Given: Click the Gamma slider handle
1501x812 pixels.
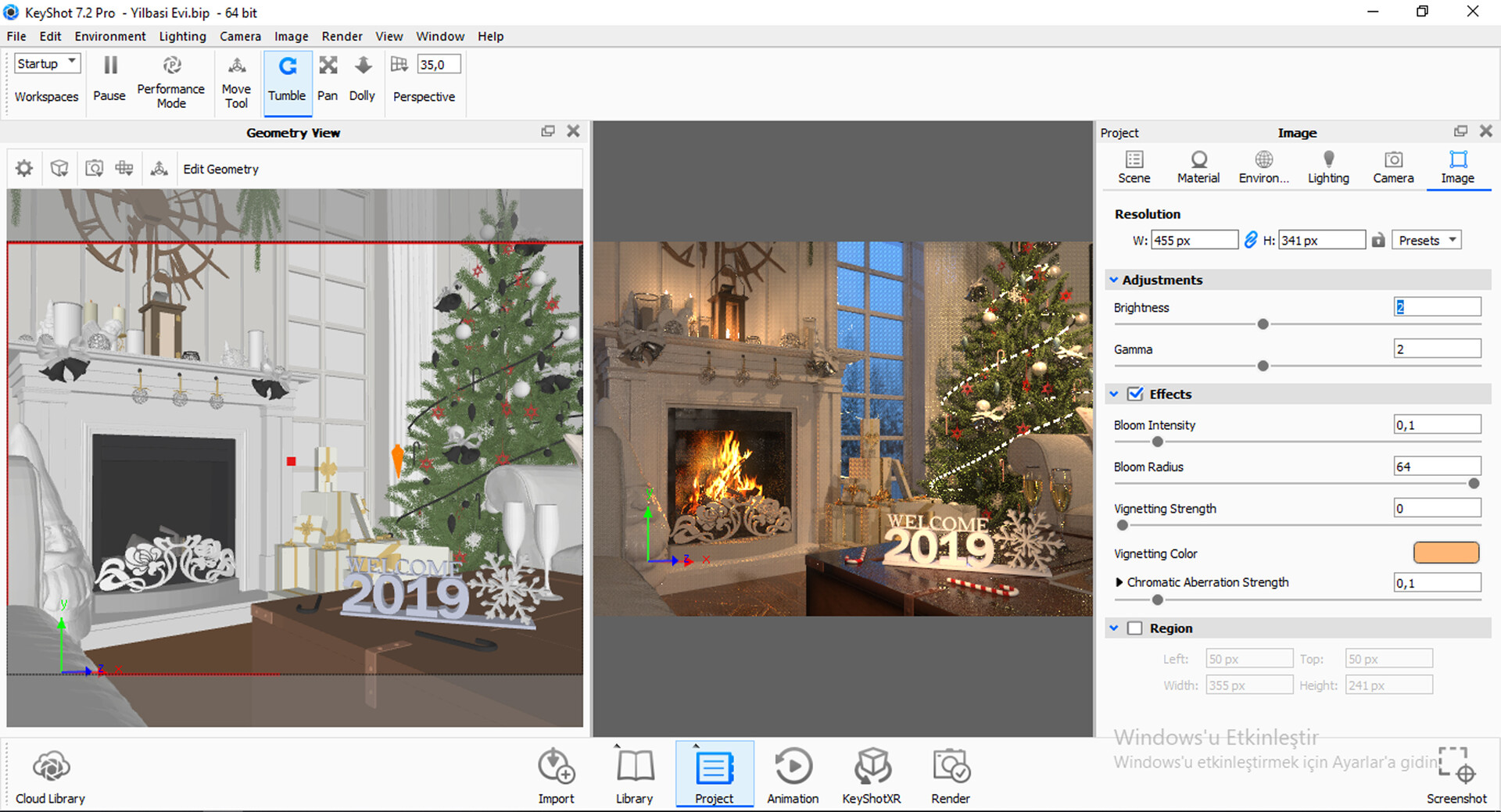Looking at the screenshot, I should click(x=1263, y=366).
